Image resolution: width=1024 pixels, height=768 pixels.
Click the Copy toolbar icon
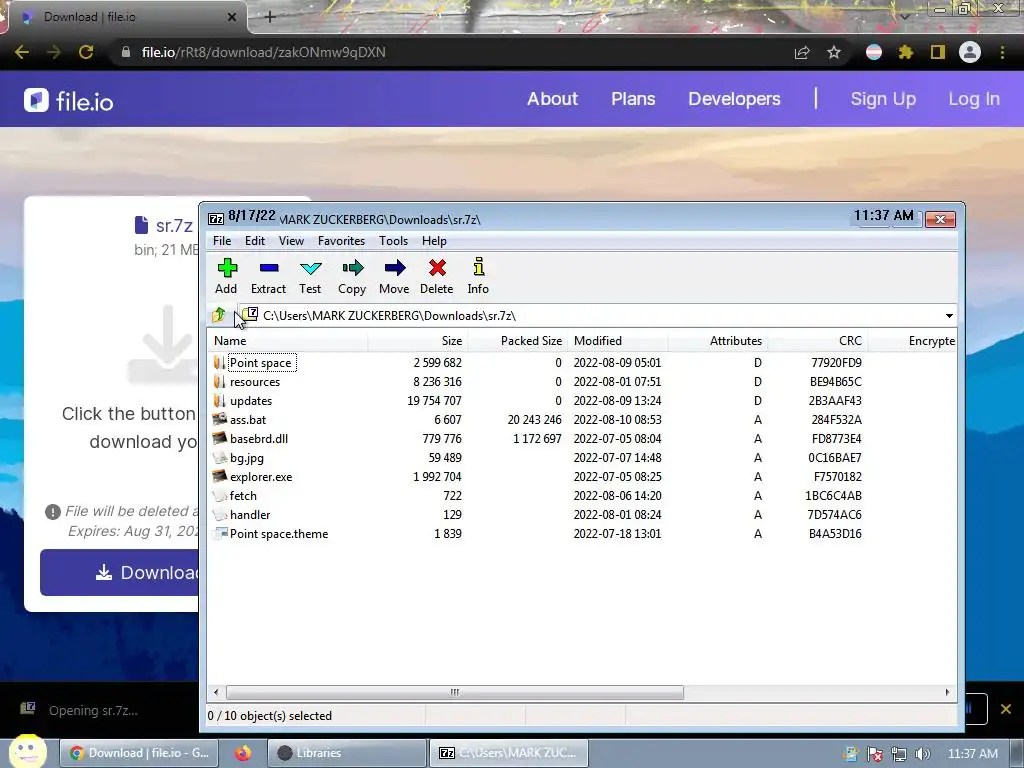[352, 276]
